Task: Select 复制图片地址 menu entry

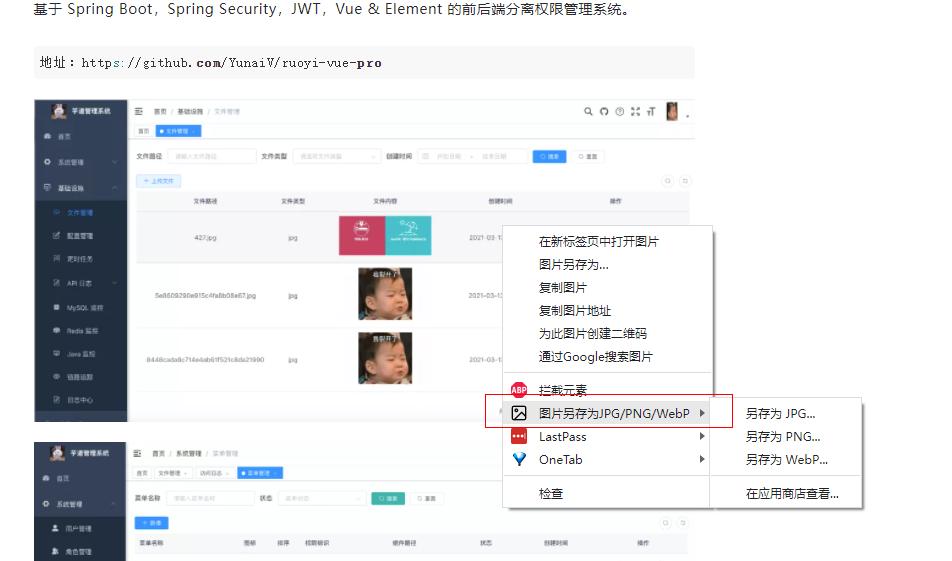Action: coord(575,311)
